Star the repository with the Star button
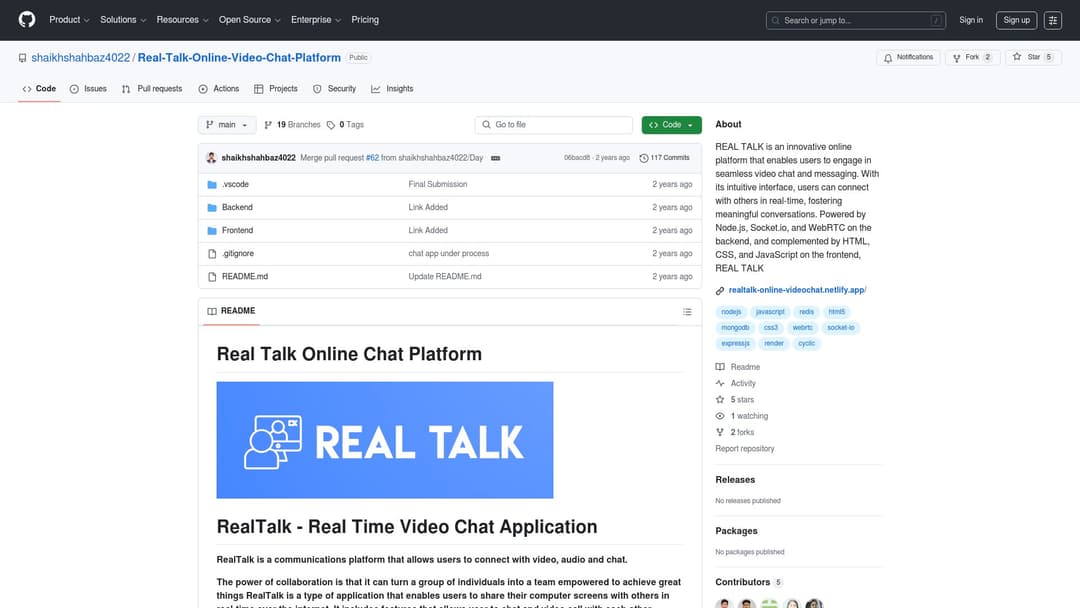Screen dimensions: 1080x608 tap(1032, 58)
